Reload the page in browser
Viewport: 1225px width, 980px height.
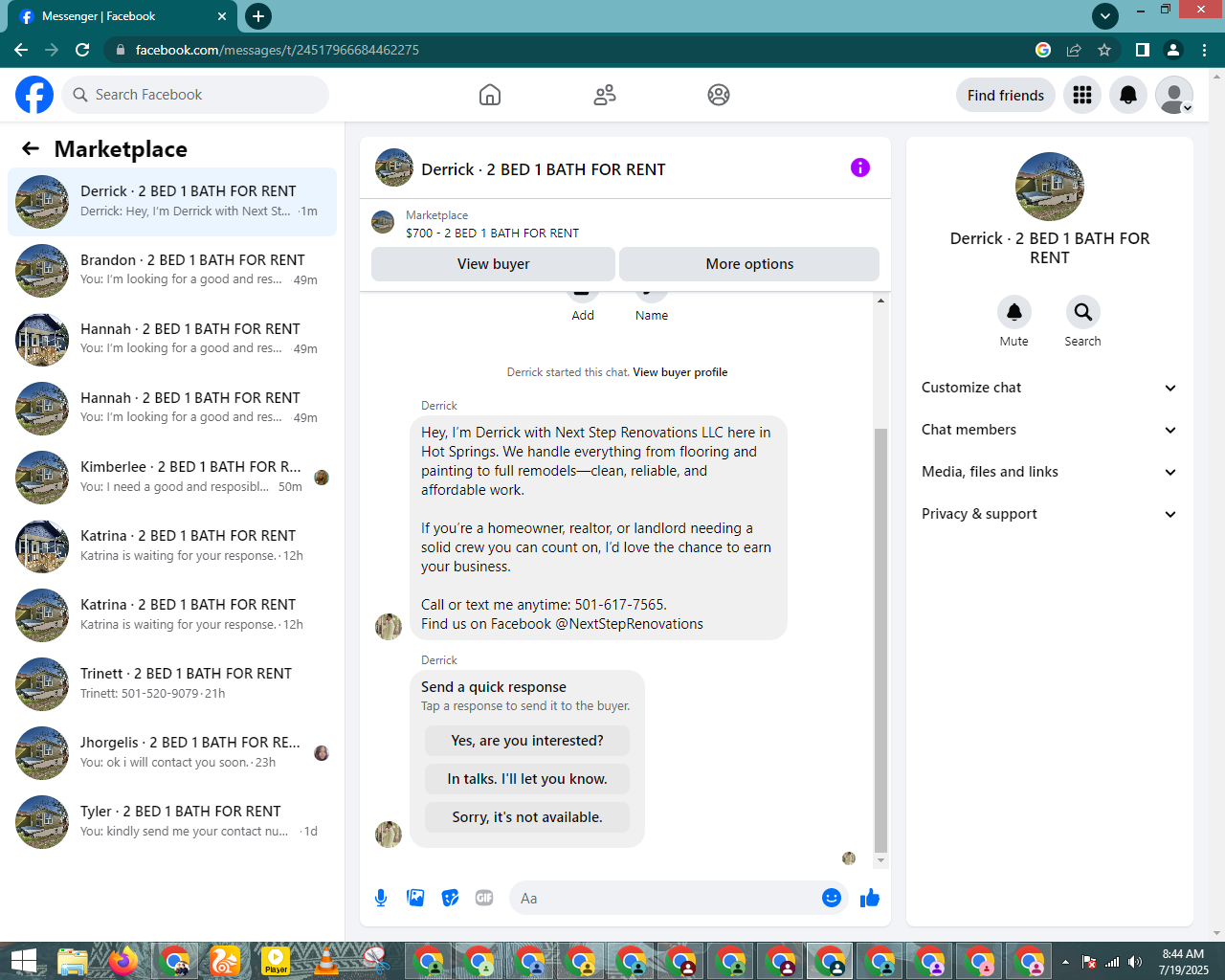point(82,50)
